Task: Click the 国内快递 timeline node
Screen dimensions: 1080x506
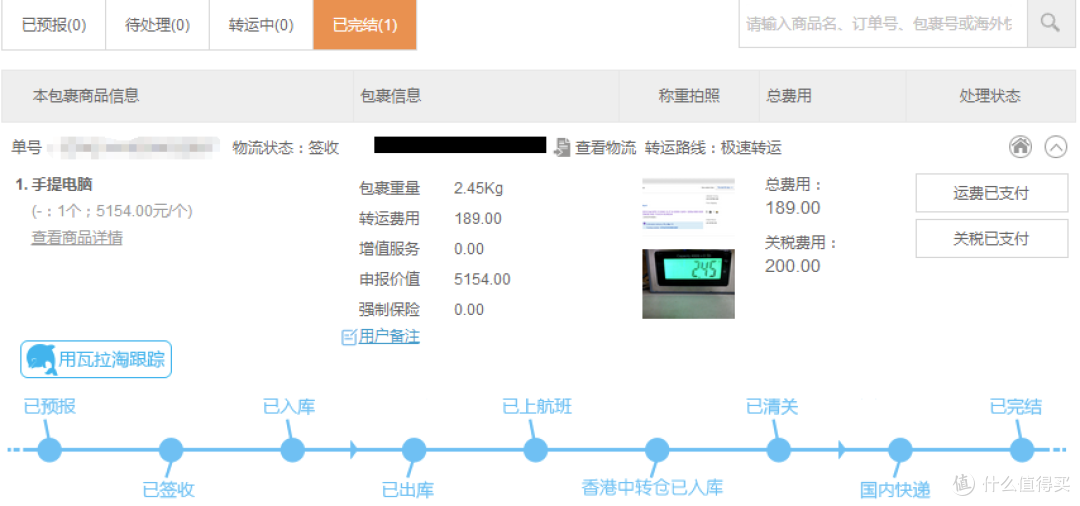Action: (900, 450)
